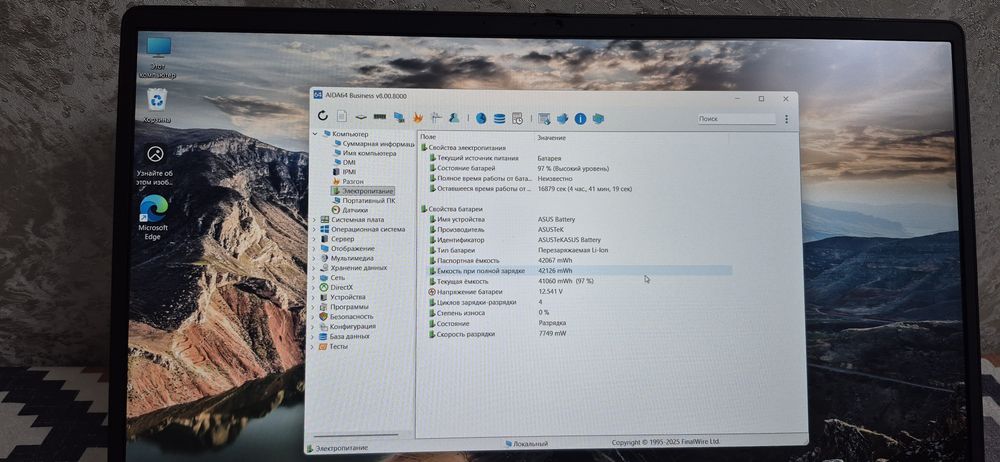Screen dimensions: 1000x462
Task: Click the Узнайте об этом изображении desktop icon
Action: (x=155, y=165)
